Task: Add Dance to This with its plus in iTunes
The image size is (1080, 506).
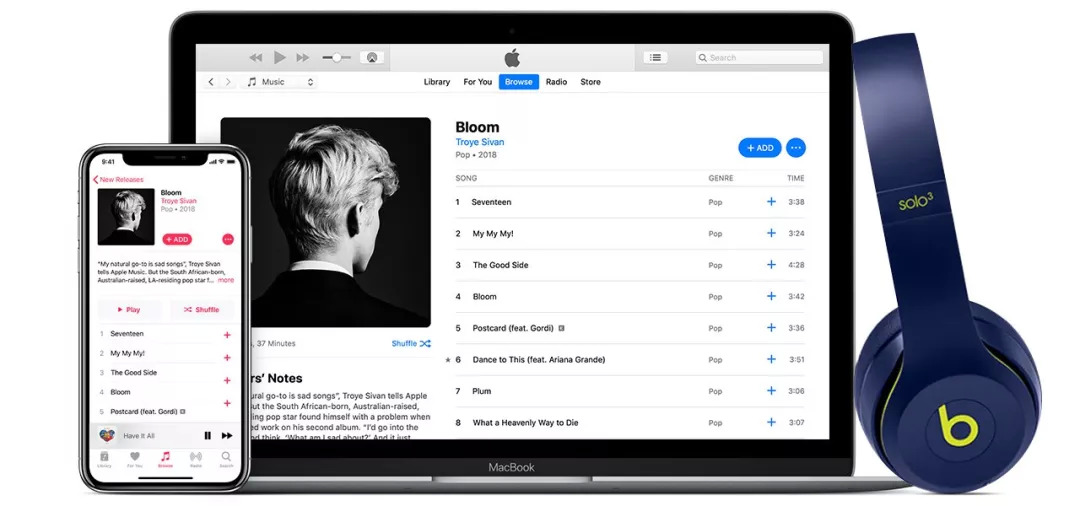Action: pyautogui.click(x=771, y=359)
